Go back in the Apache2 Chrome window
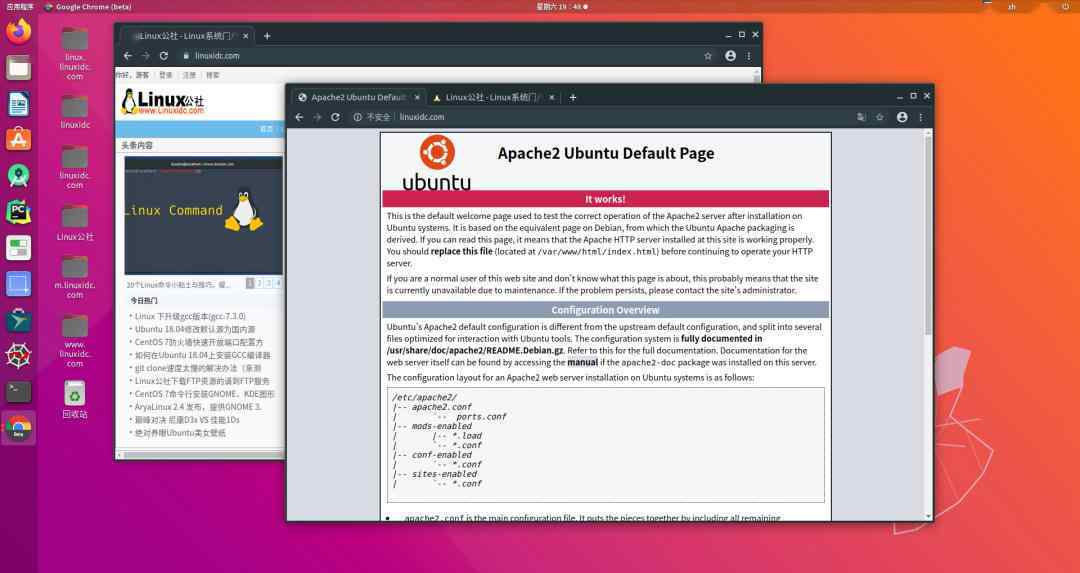This screenshot has width=1080, height=573. click(299, 117)
